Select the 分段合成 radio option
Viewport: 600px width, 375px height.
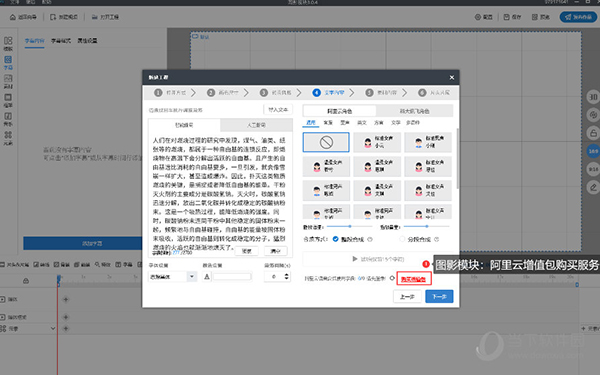(402, 239)
